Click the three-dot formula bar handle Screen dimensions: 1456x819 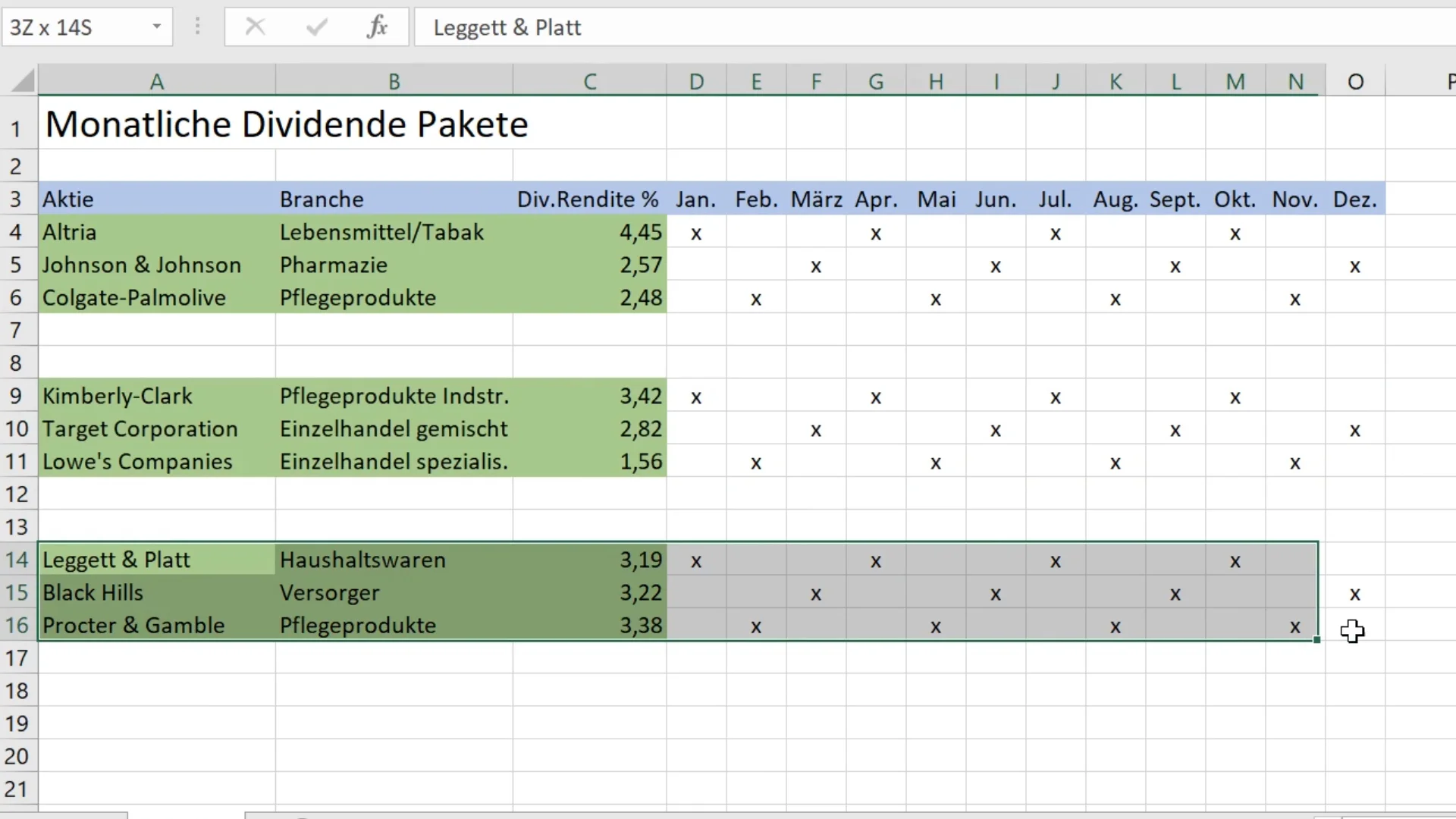(x=198, y=27)
